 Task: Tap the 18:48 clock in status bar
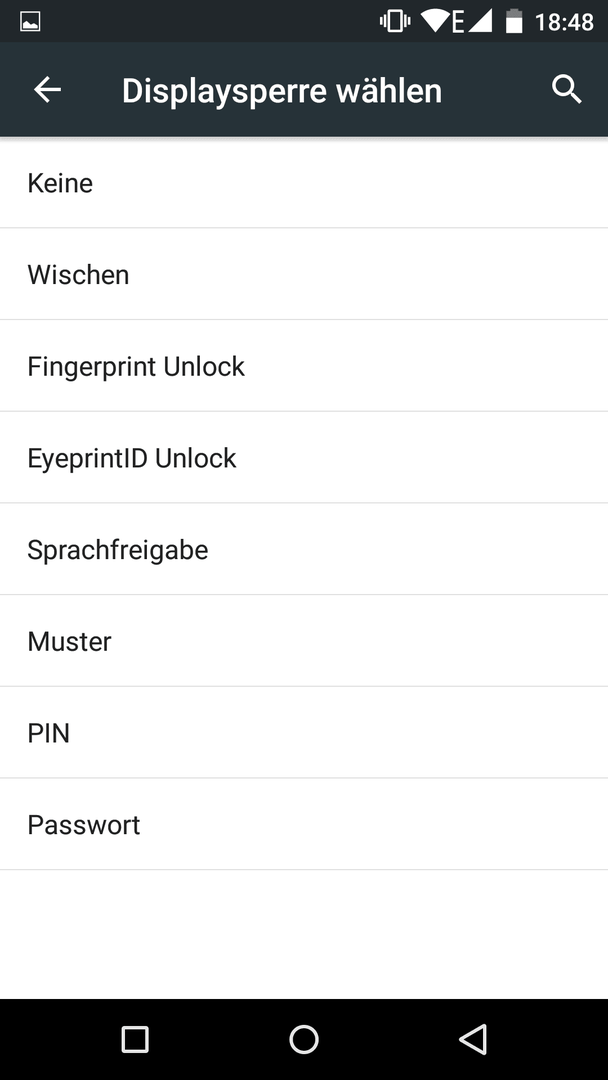[x=565, y=22]
